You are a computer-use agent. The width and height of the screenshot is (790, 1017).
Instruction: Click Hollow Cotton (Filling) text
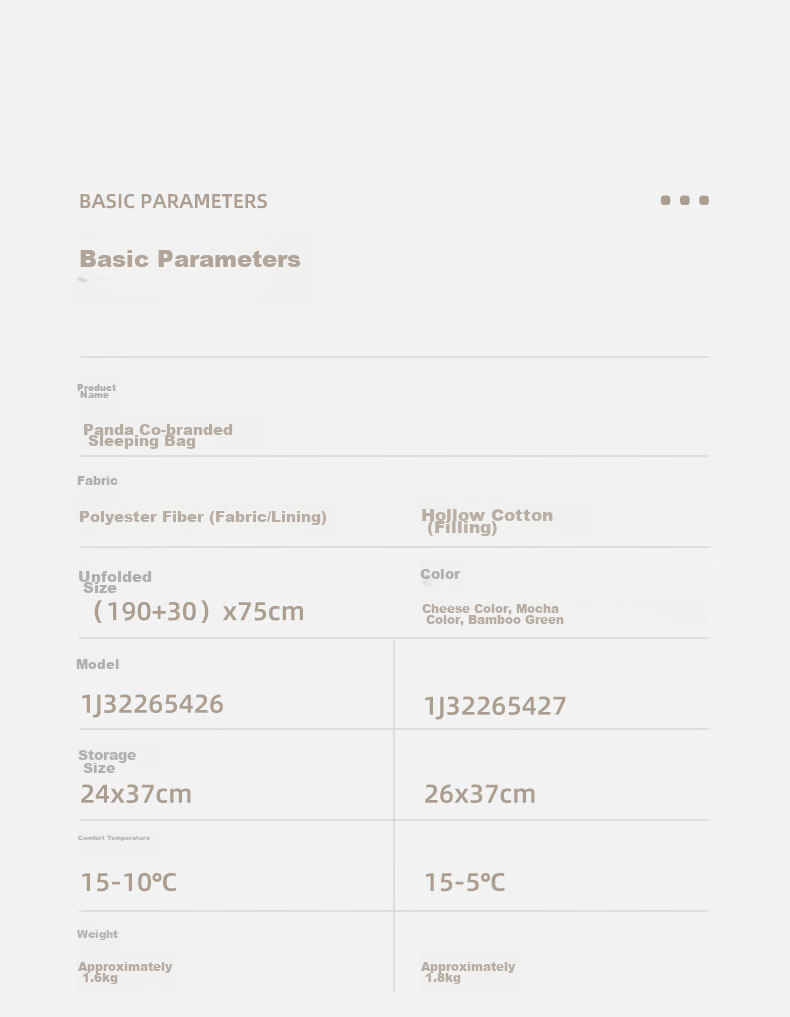tap(487, 521)
